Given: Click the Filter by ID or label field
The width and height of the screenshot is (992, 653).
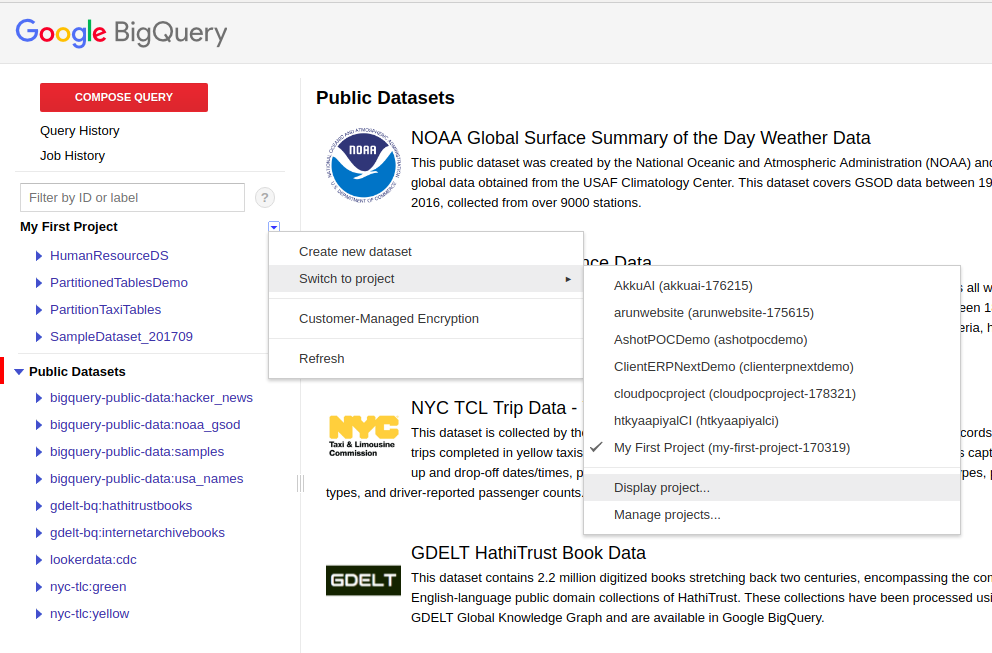Looking at the screenshot, I should click(132, 198).
